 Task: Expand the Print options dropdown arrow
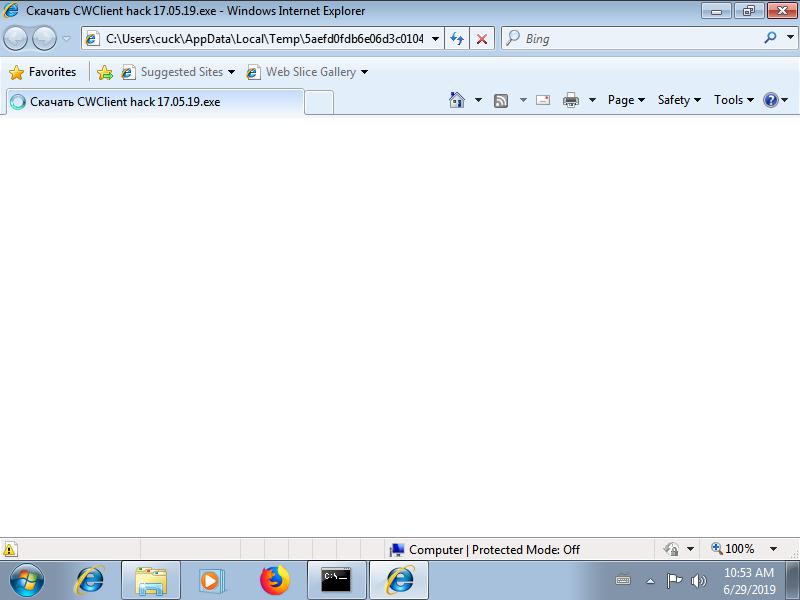(x=592, y=100)
